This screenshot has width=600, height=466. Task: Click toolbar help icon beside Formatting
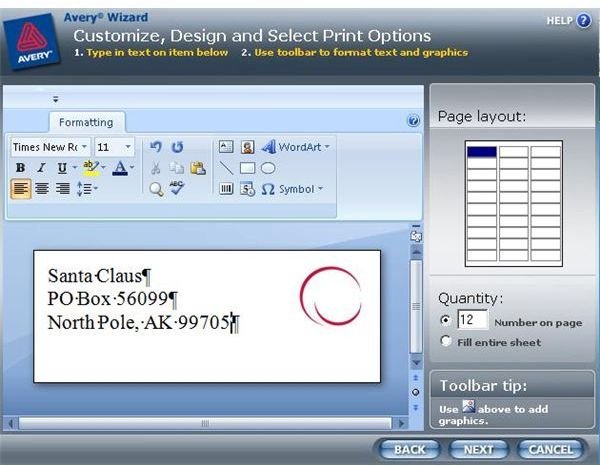point(413,121)
